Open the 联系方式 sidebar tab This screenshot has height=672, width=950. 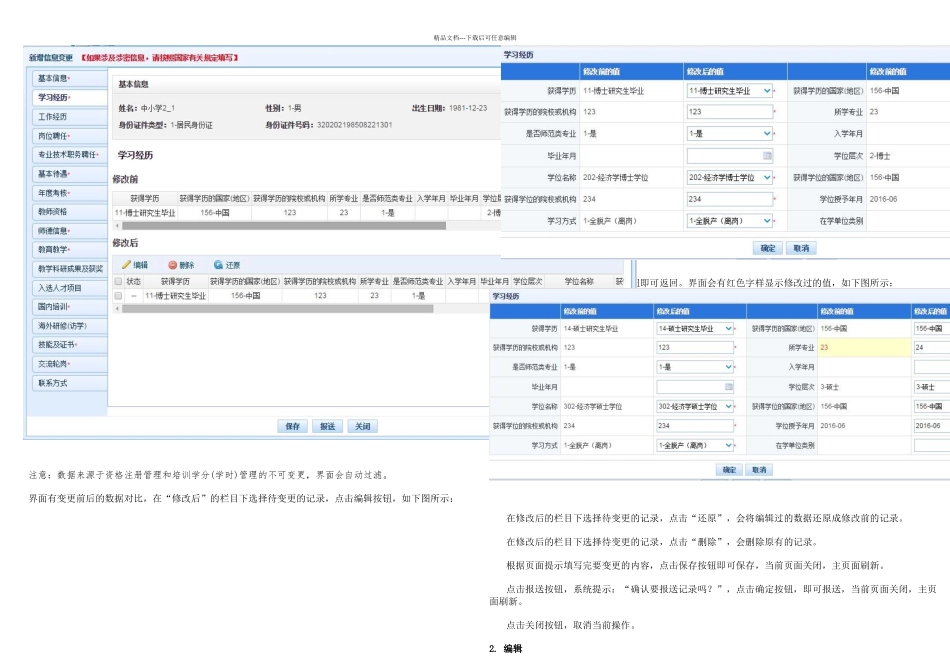click(x=69, y=383)
